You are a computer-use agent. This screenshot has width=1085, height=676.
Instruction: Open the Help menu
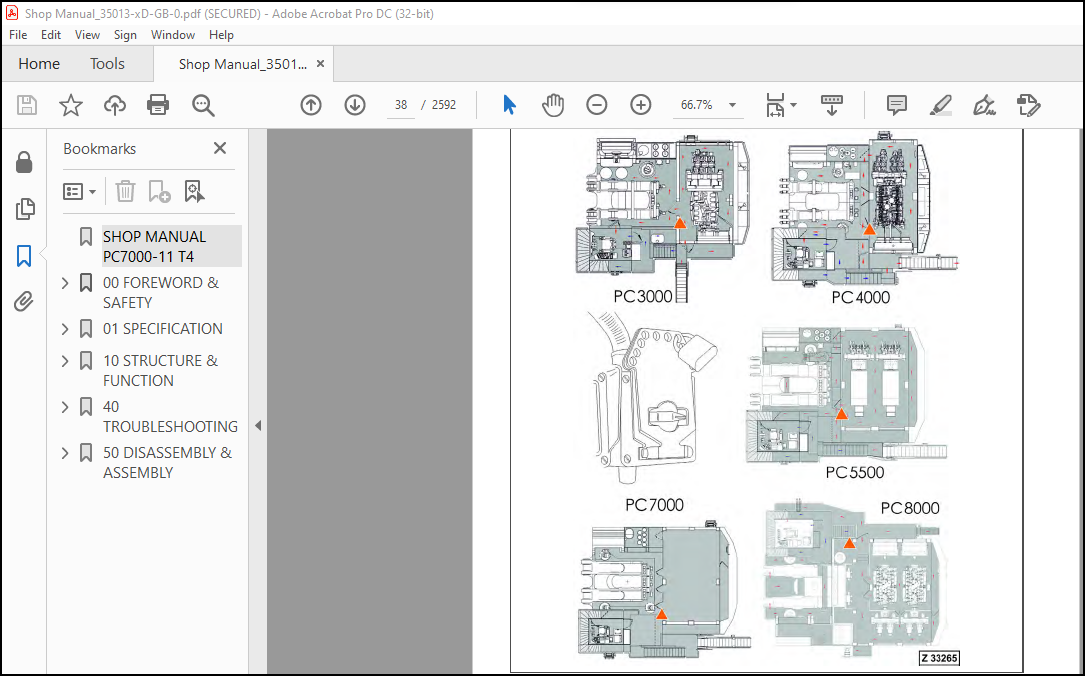coord(221,35)
